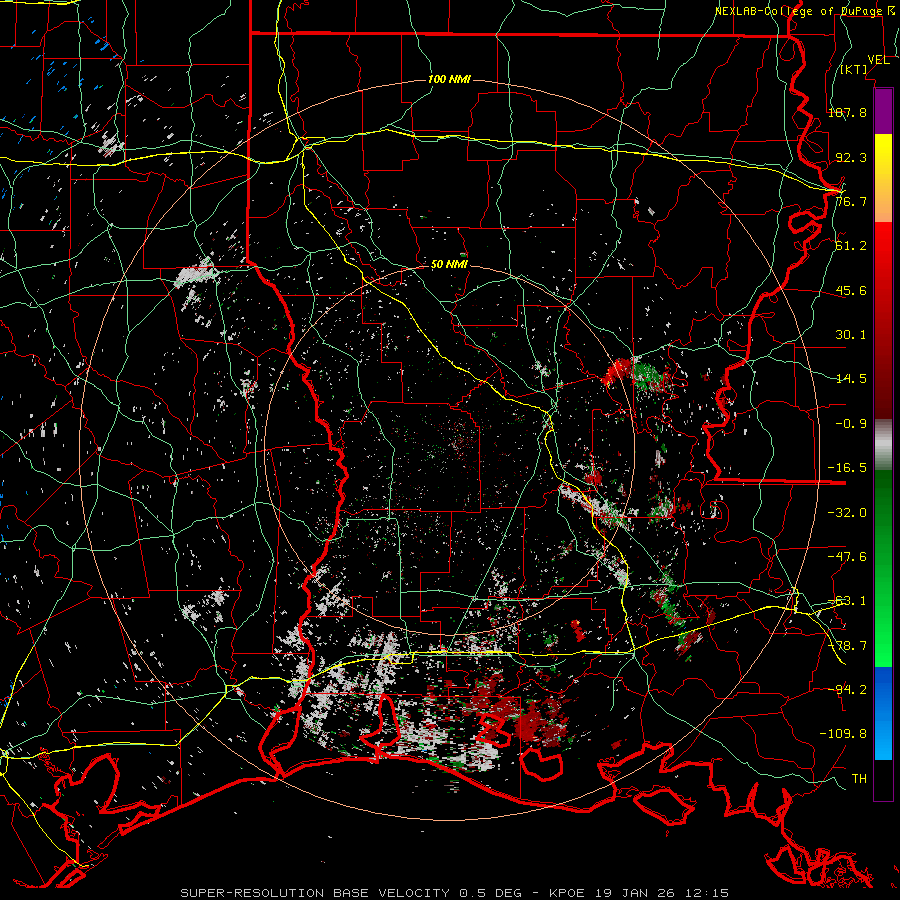Image resolution: width=900 pixels, height=900 pixels.
Task: Click the 45.6 velocity scale value
Action: pos(851,290)
